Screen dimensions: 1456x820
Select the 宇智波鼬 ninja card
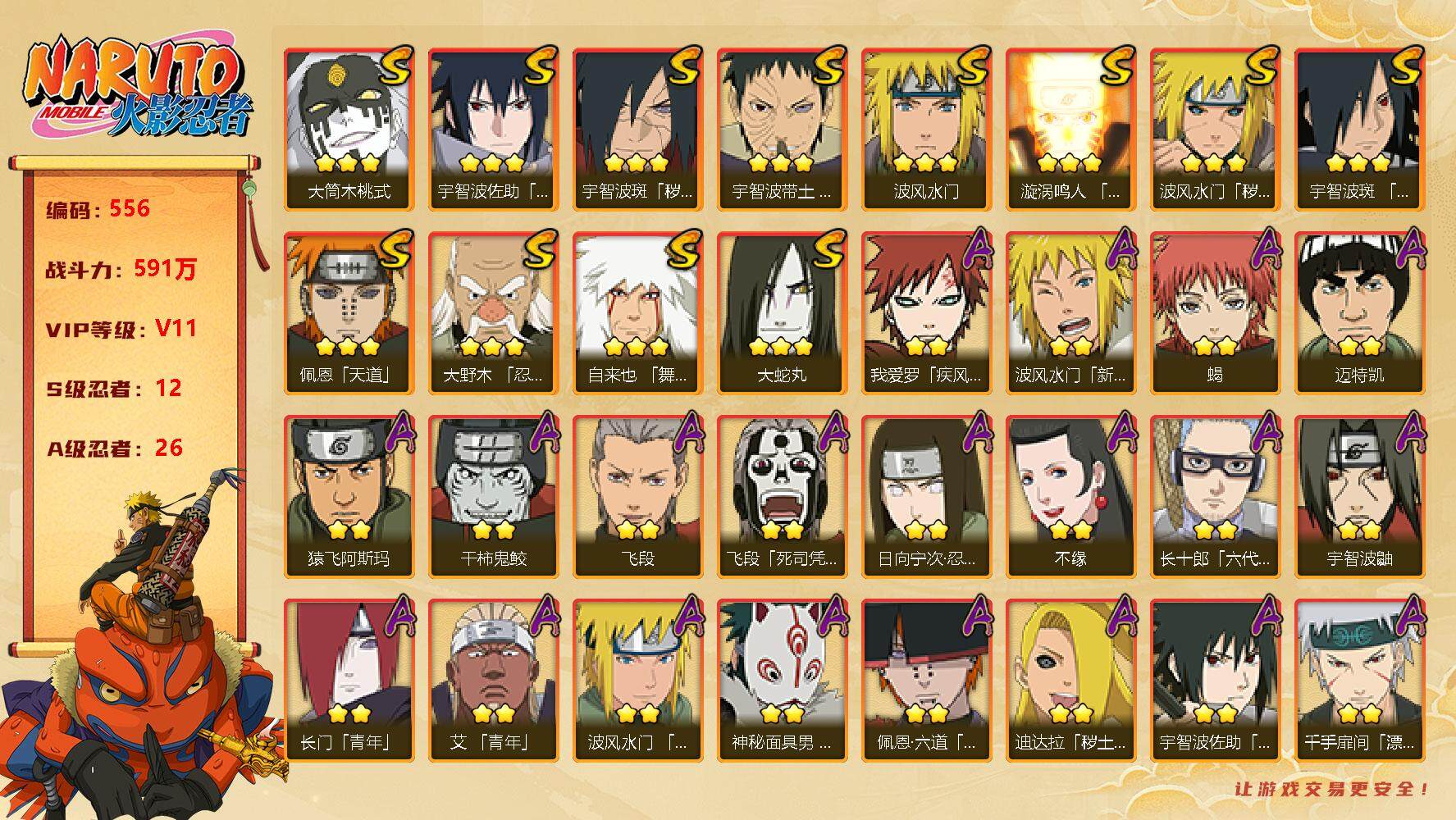[1359, 497]
